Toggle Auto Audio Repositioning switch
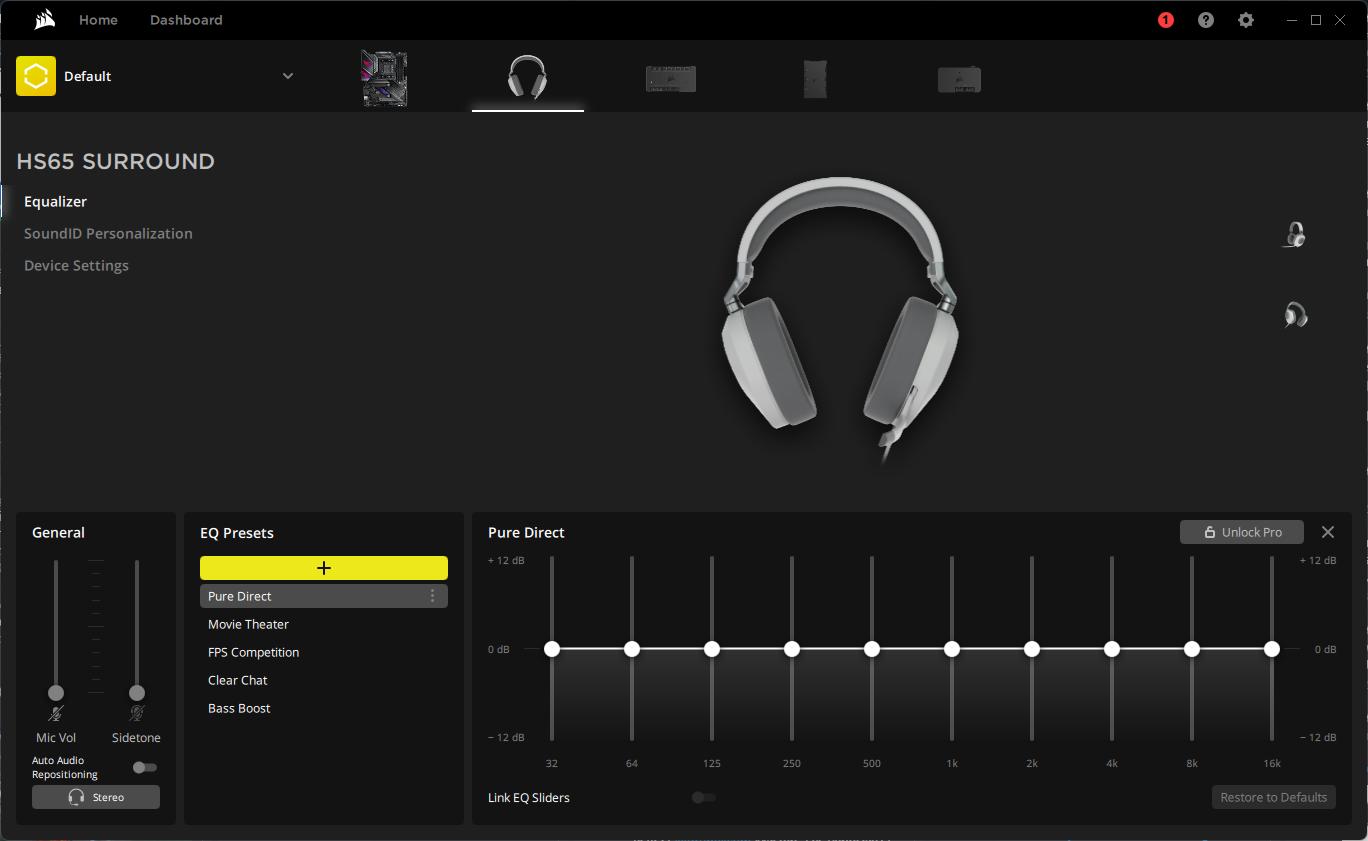This screenshot has height=841, width=1368. click(x=145, y=767)
